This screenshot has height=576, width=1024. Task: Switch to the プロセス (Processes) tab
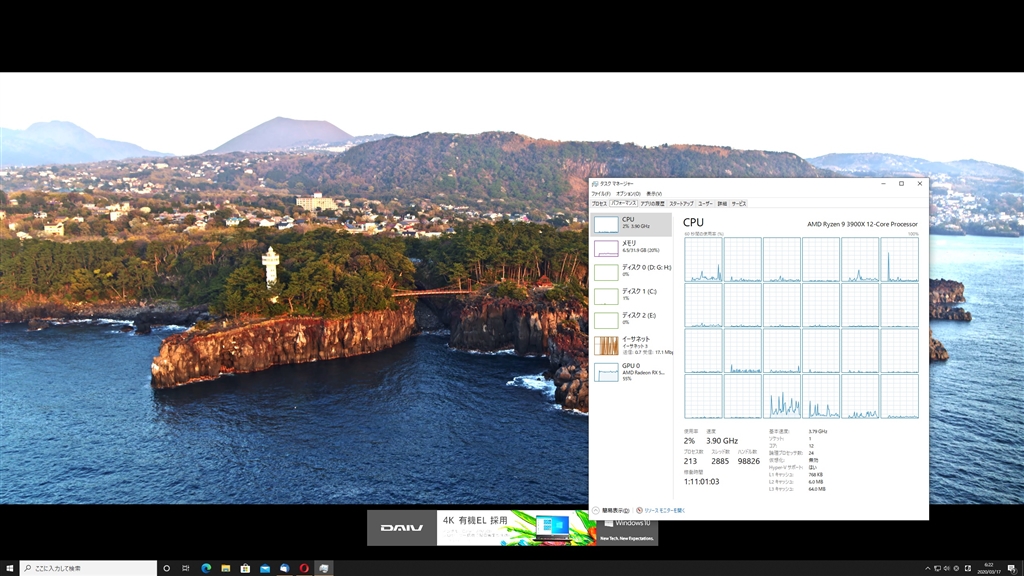click(599, 203)
